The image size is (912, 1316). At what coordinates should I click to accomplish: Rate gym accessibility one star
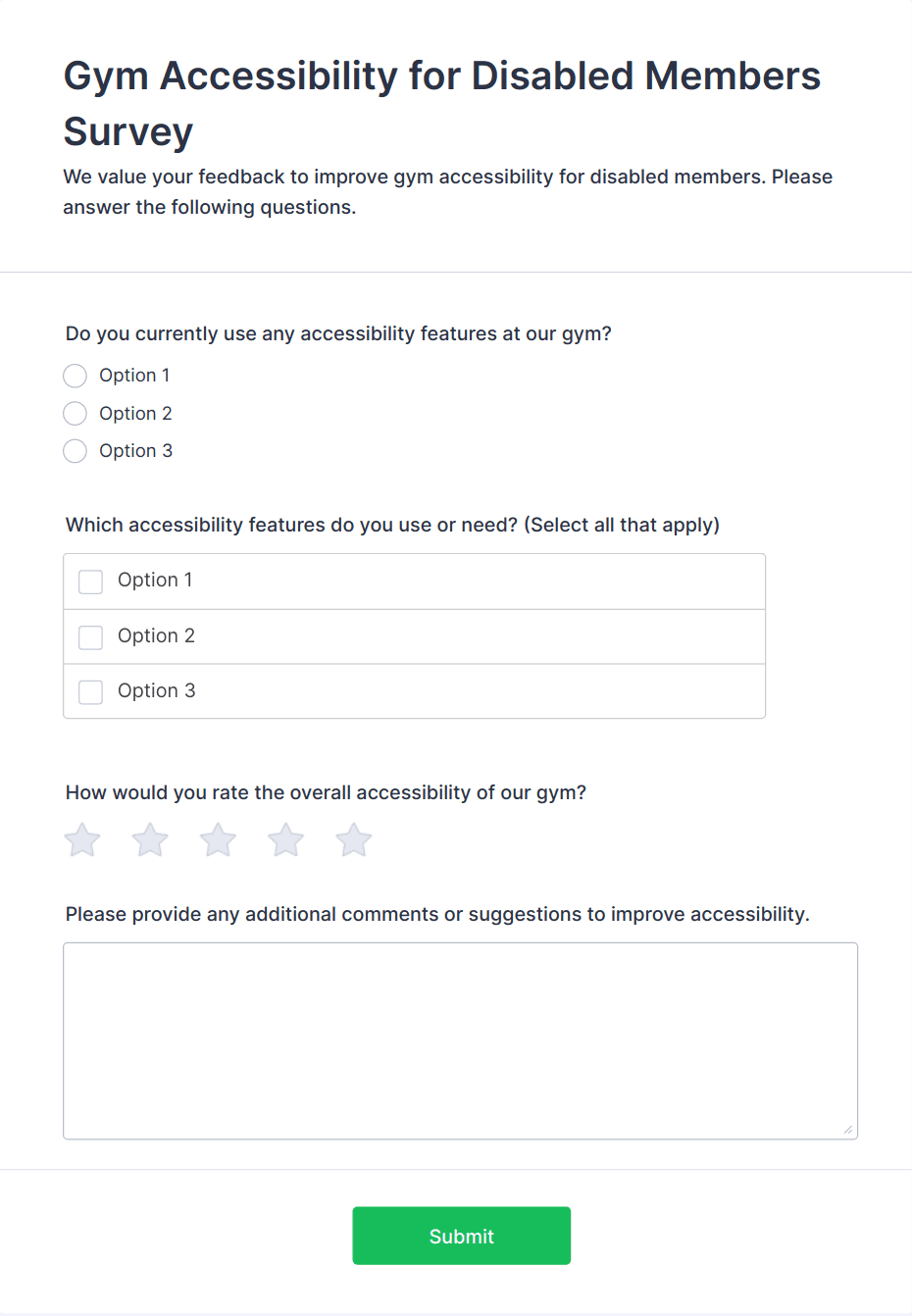[82, 840]
